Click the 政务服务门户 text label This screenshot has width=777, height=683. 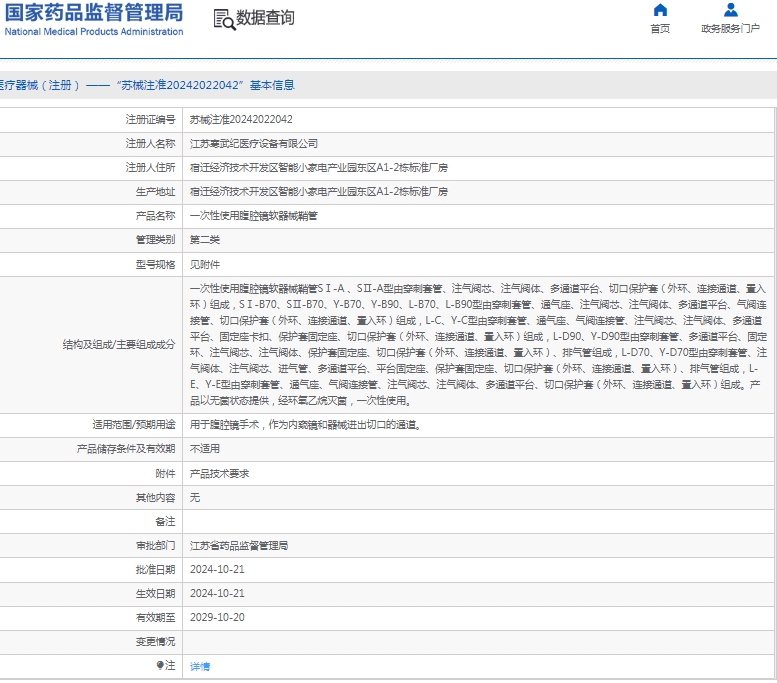point(730,29)
